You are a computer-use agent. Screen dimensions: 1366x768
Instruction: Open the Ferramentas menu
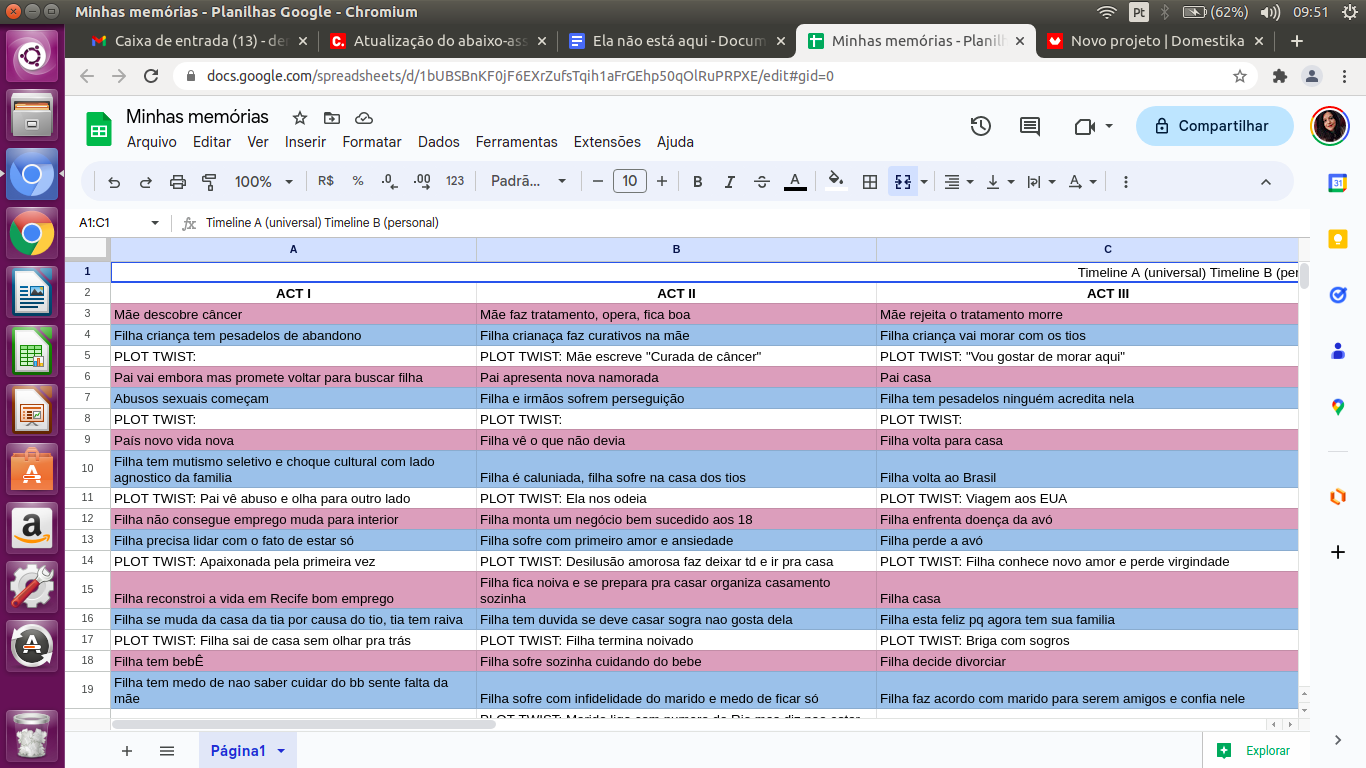pos(516,142)
